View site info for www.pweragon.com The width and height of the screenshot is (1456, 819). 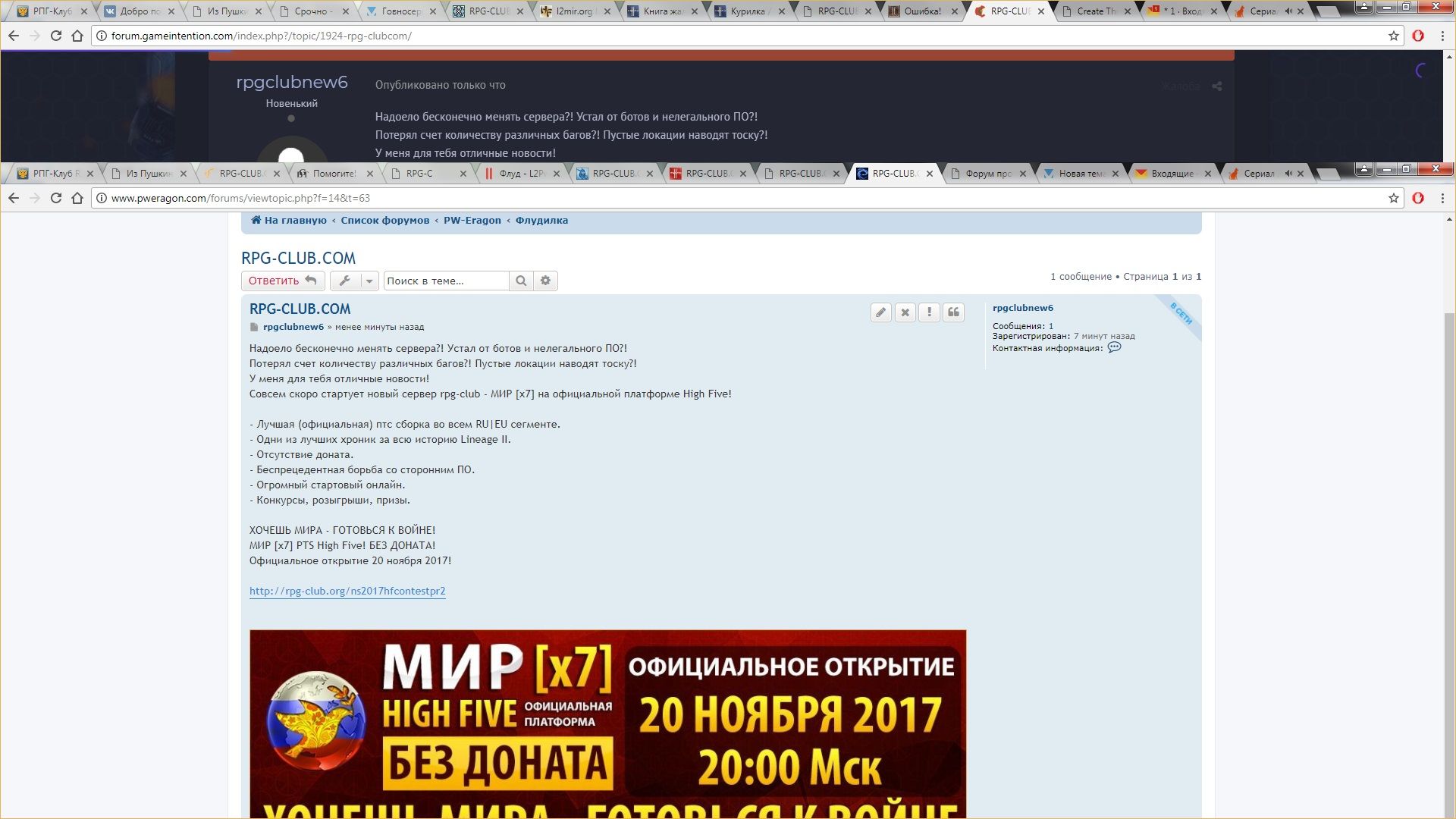102,198
